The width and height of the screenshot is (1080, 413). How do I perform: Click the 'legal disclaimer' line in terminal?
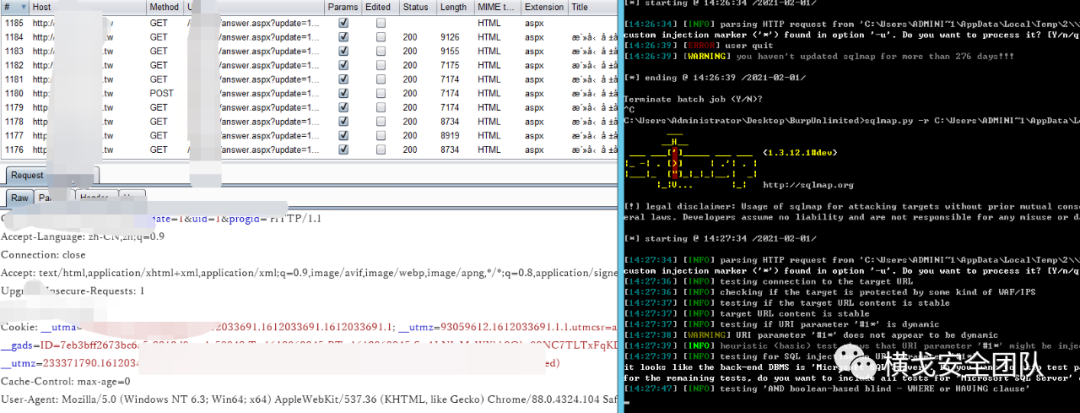(851, 206)
